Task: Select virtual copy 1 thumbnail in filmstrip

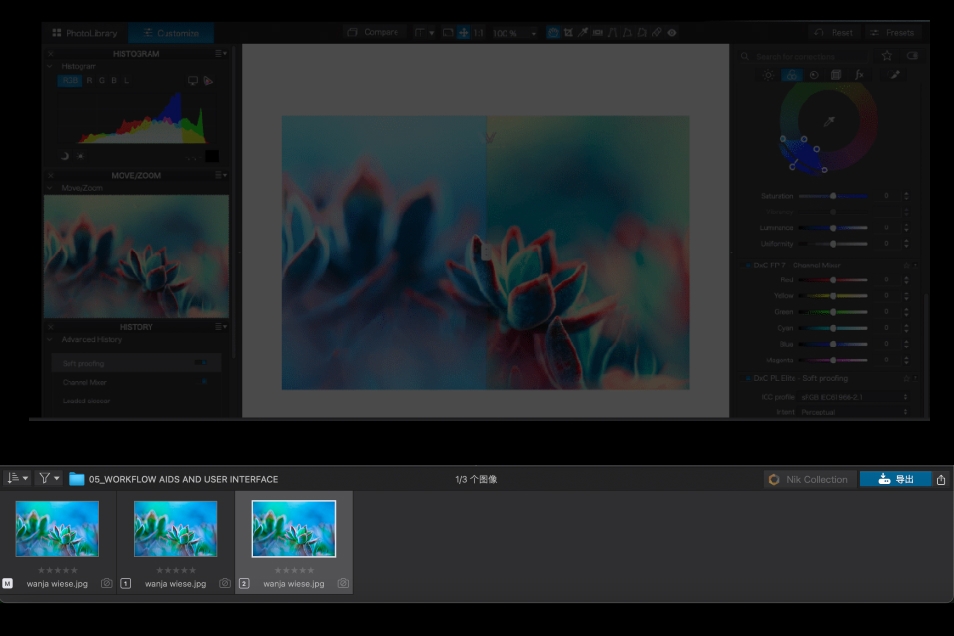Action: click(x=175, y=529)
